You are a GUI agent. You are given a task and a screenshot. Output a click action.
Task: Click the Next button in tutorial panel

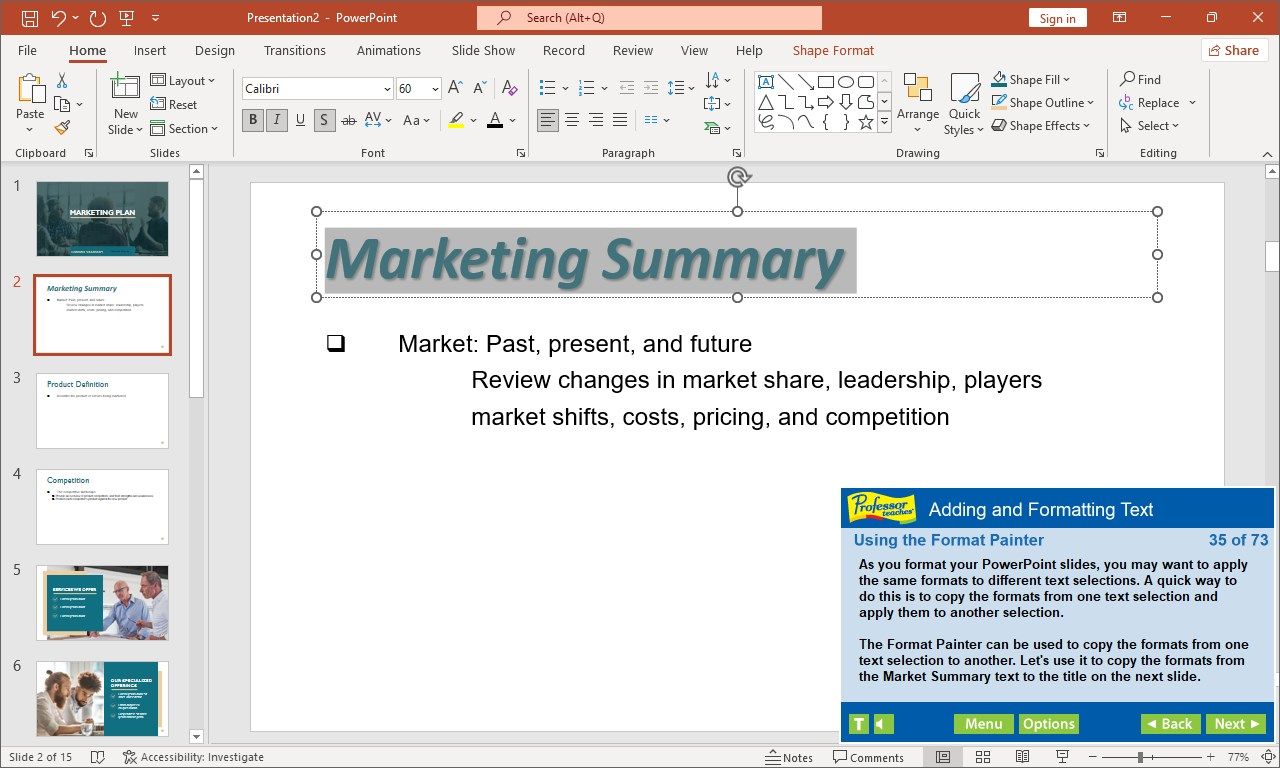tap(1237, 724)
